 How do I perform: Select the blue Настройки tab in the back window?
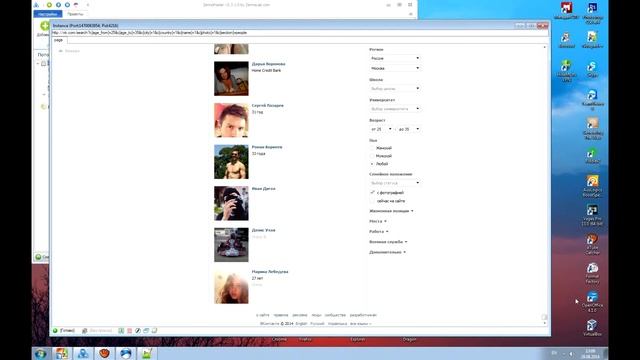point(48,14)
